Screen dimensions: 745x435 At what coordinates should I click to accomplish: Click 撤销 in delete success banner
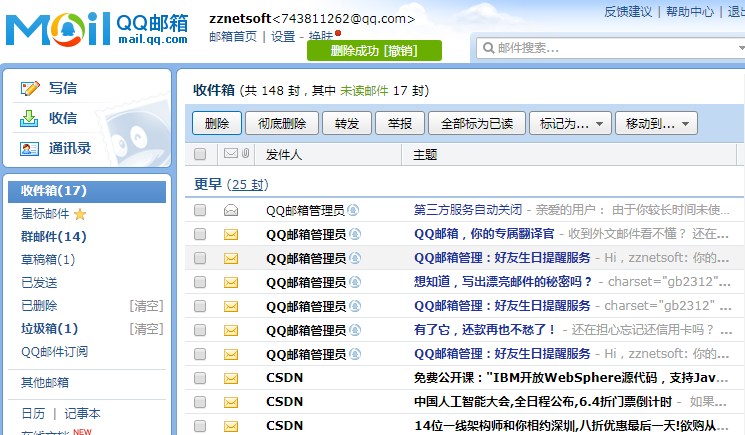click(401, 51)
